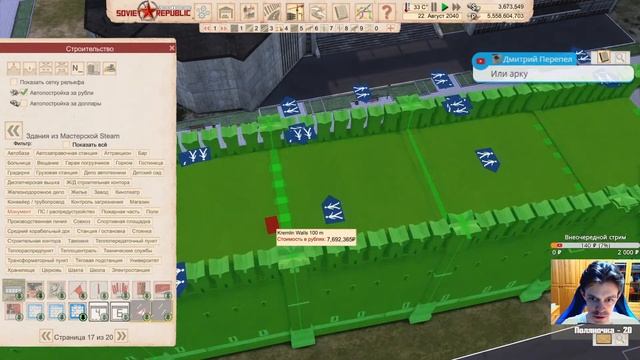Click first terrain tool icon in Строительство panel
The height and width of the screenshot is (360, 640).
pyautogui.click(x=14, y=68)
